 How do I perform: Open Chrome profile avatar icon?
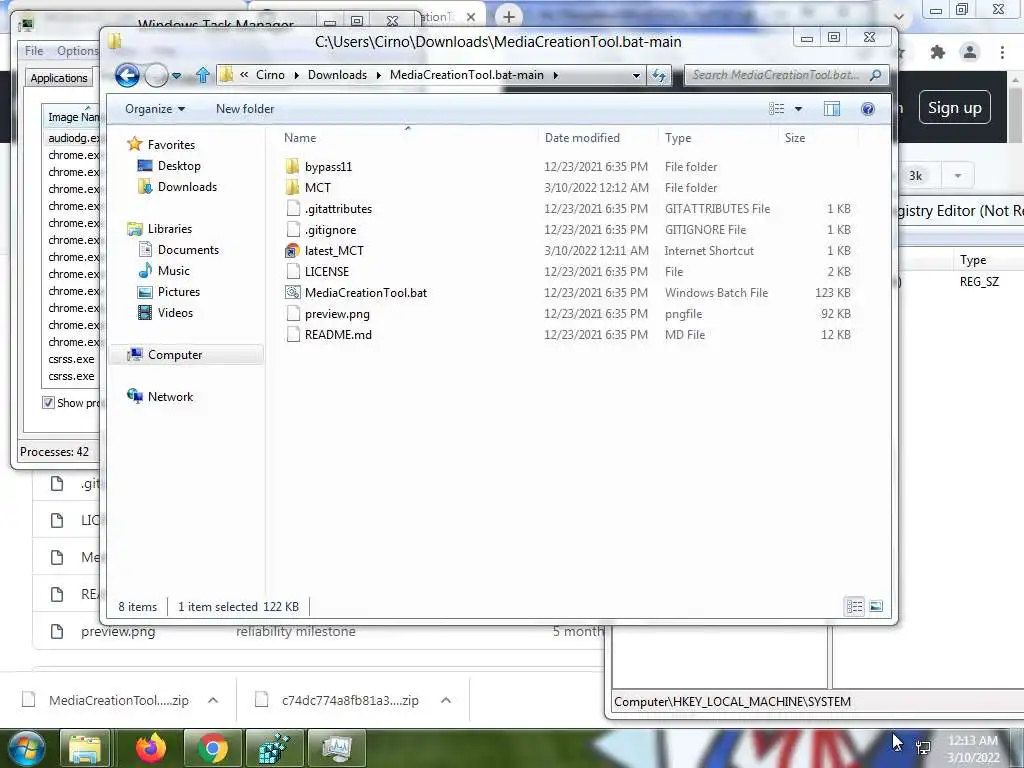[x=970, y=52]
